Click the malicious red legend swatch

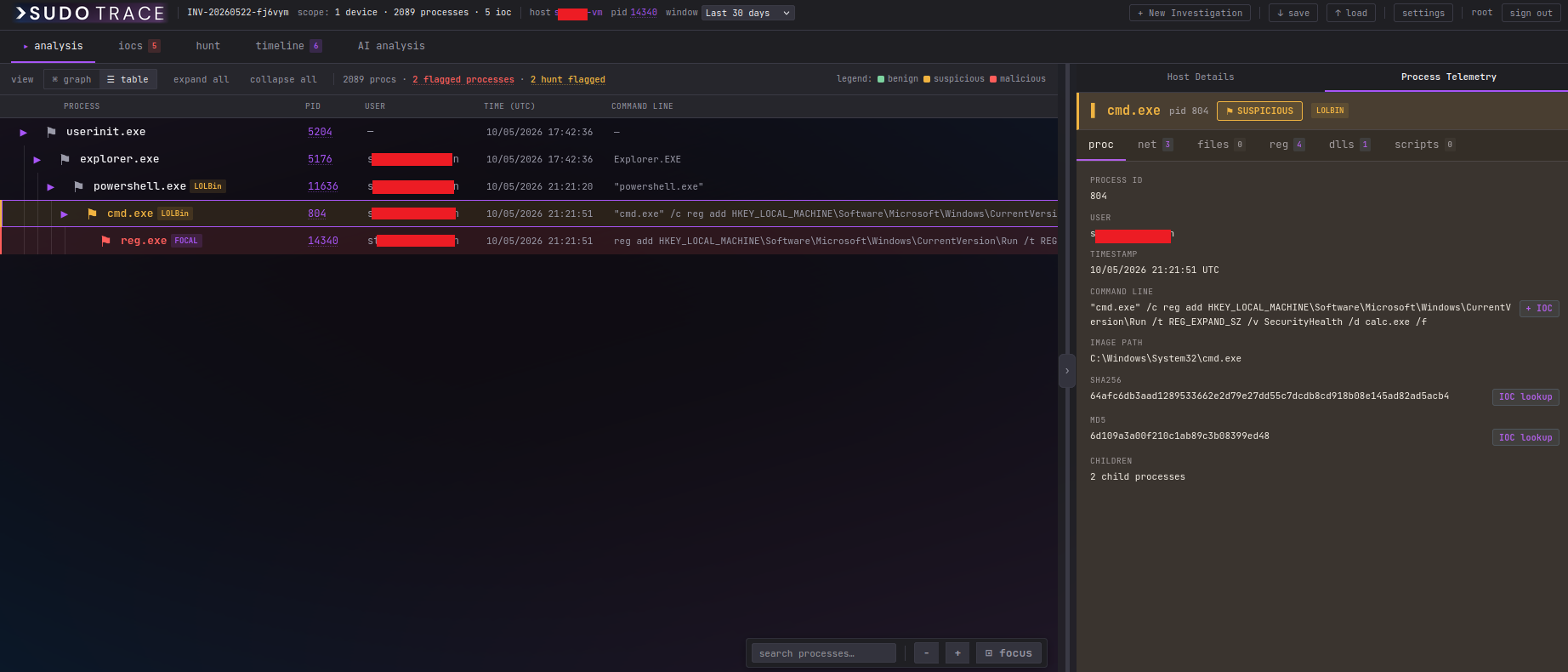pos(993,79)
